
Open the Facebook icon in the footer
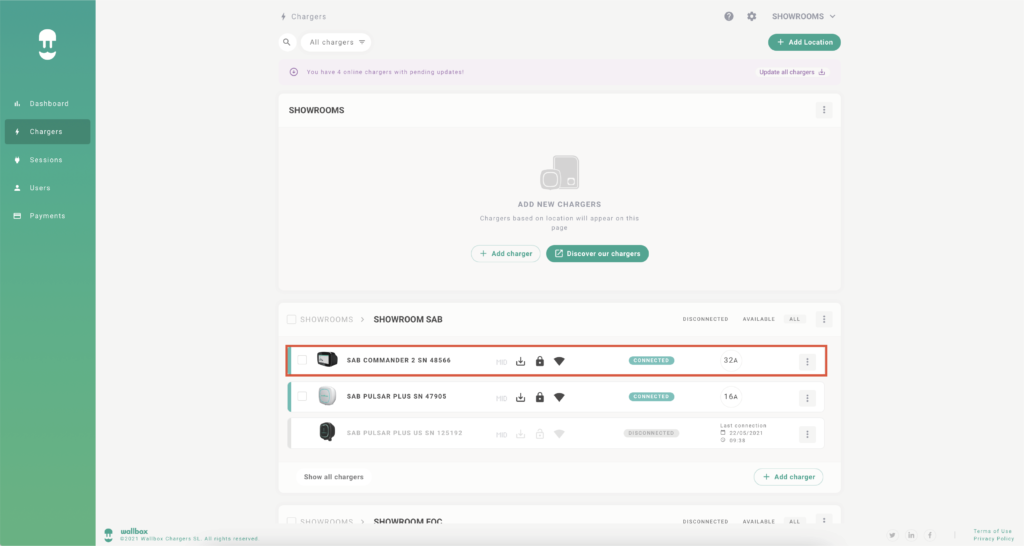pos(930,536)
